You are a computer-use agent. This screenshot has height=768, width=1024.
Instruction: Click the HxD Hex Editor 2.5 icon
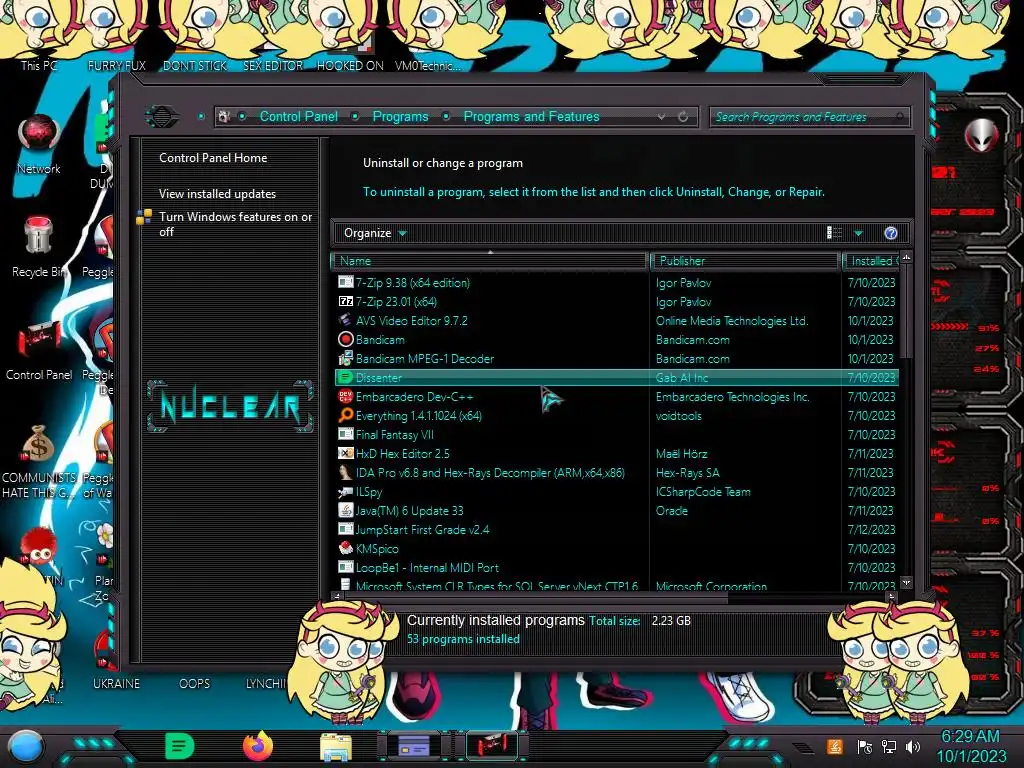click(x=345, y=453)
